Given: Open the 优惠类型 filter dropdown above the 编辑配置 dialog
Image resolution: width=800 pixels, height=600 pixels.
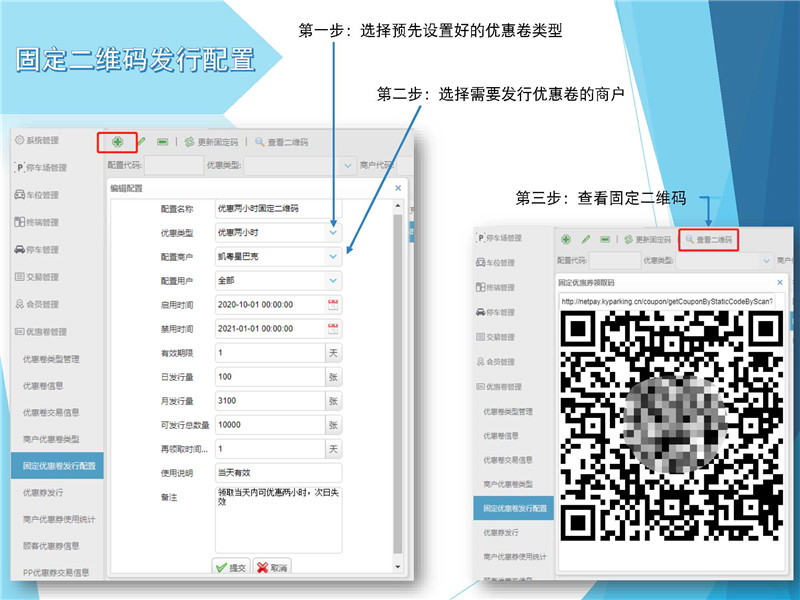Looking at the screenshot, I should [x=348, y=165].
